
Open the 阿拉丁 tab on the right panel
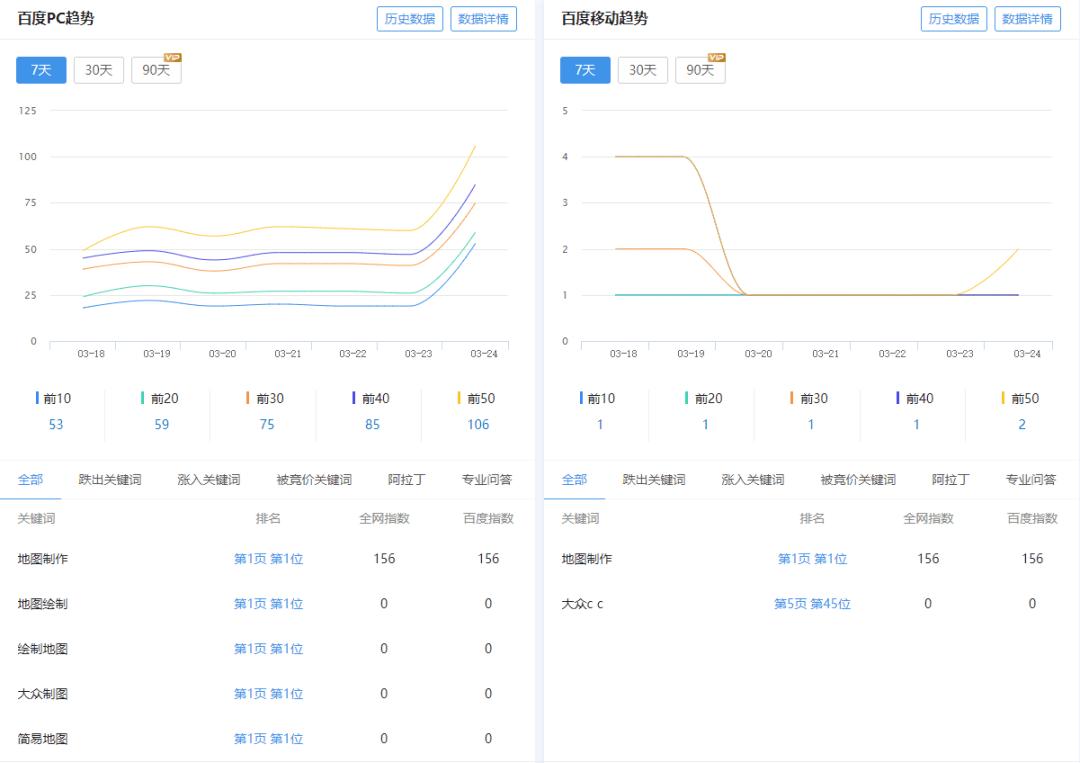(x=950, y=479)
